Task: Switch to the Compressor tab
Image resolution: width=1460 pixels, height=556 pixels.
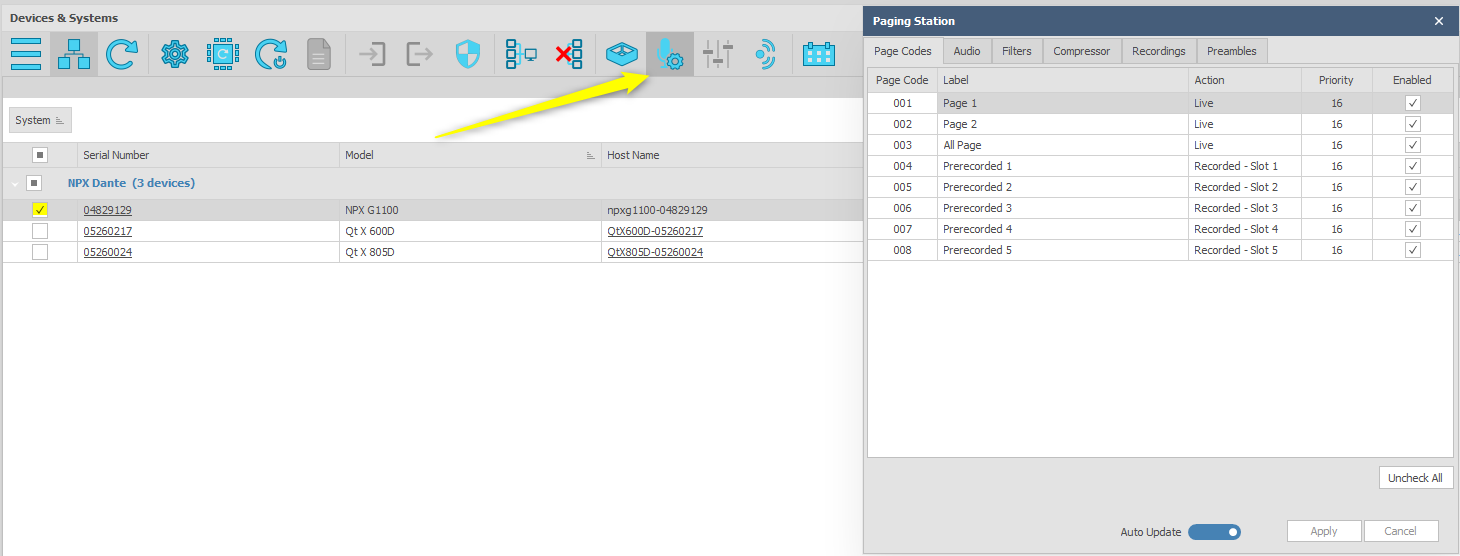Action: 1082,51
